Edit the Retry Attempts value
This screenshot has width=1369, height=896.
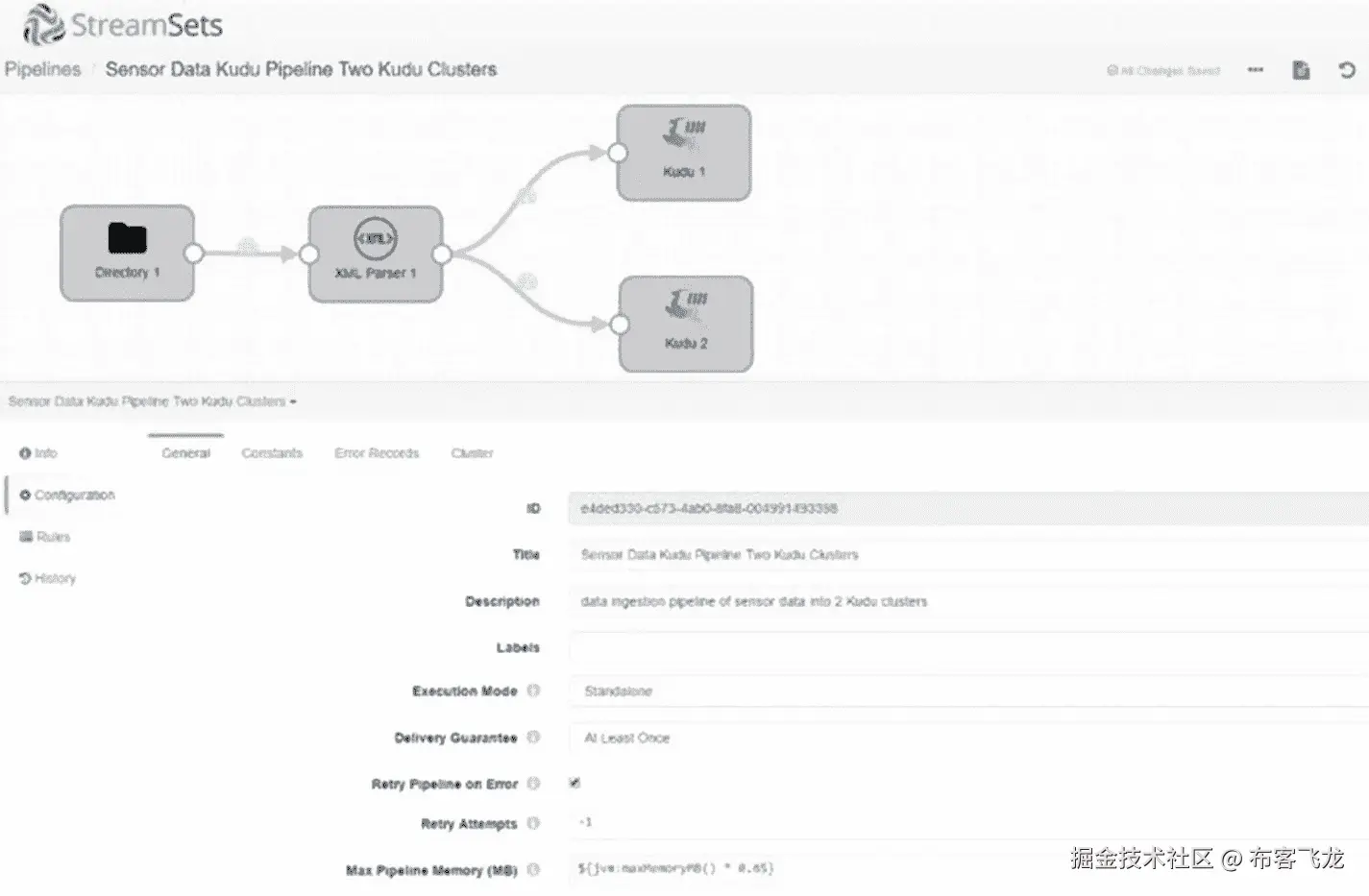tap(968, 822)
